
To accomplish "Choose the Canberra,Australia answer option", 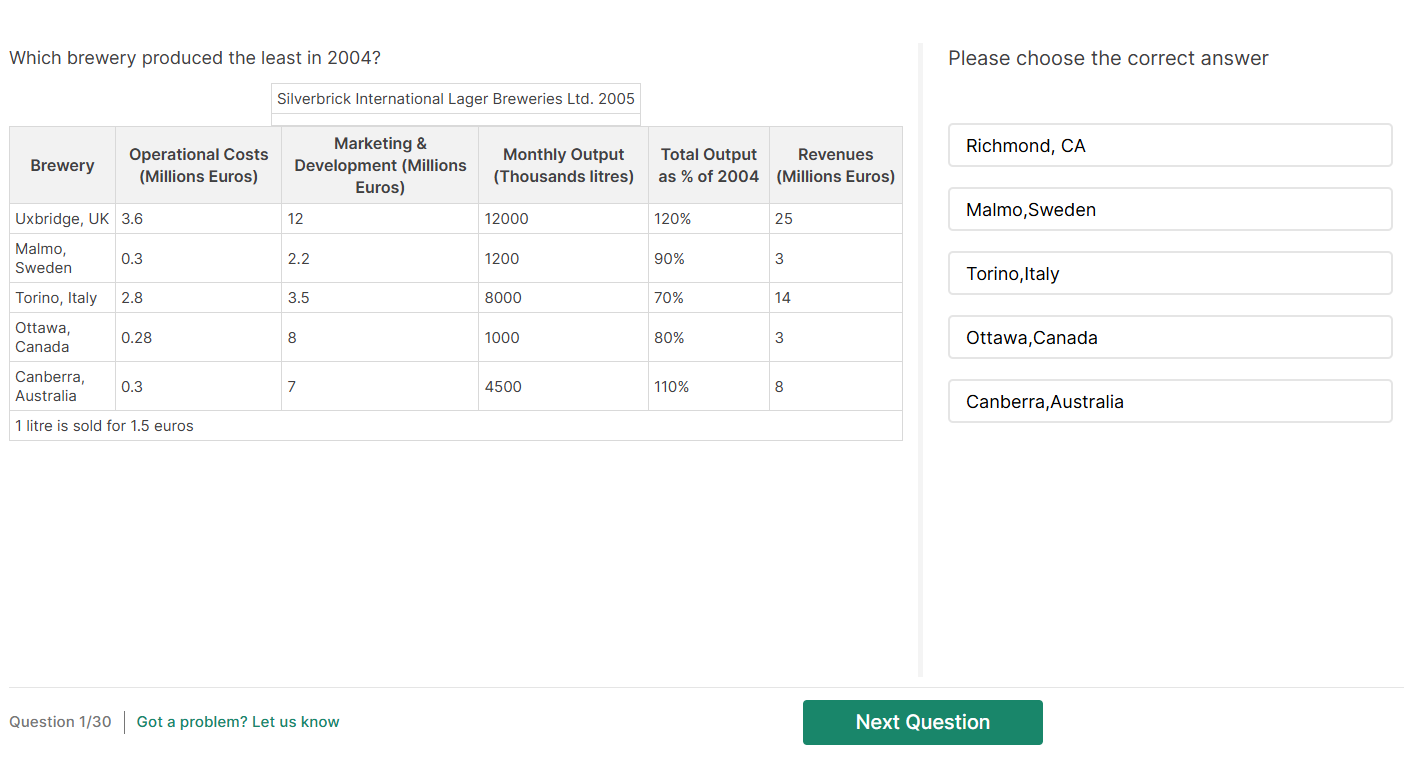I will [1169, 402].
